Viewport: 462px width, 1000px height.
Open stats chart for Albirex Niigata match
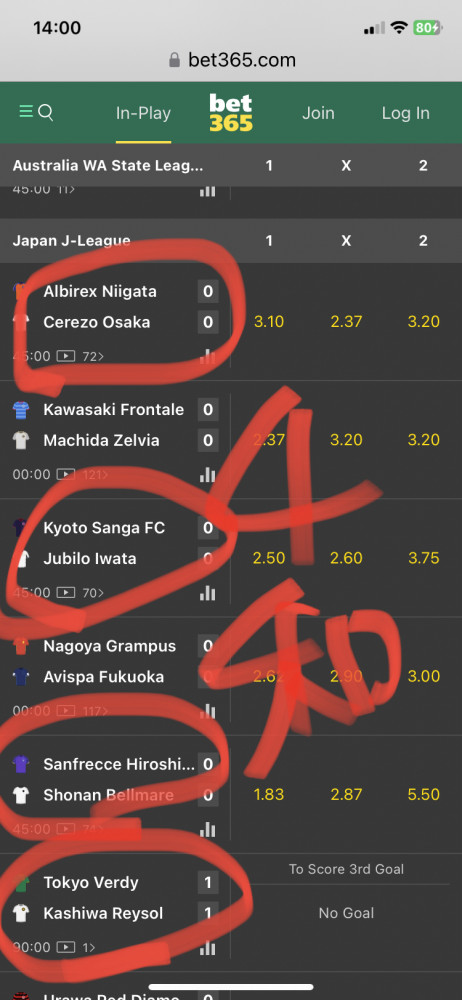pos(207,356)
